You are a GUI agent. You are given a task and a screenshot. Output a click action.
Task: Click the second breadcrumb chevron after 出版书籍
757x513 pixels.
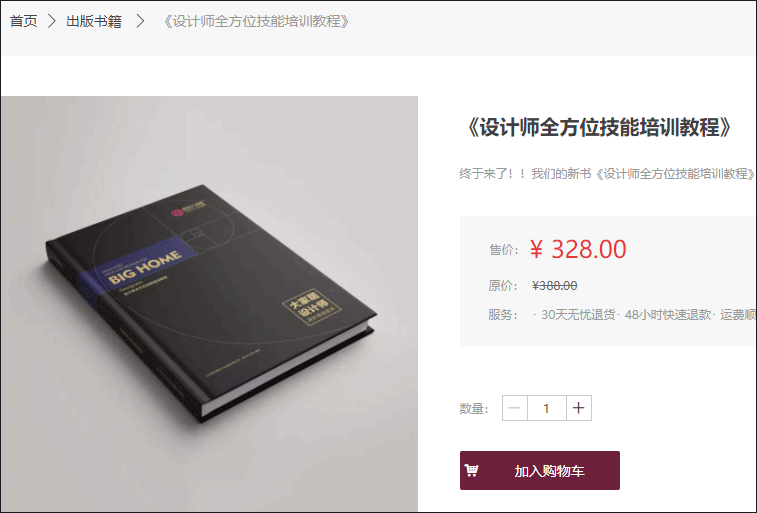point(140,21)
